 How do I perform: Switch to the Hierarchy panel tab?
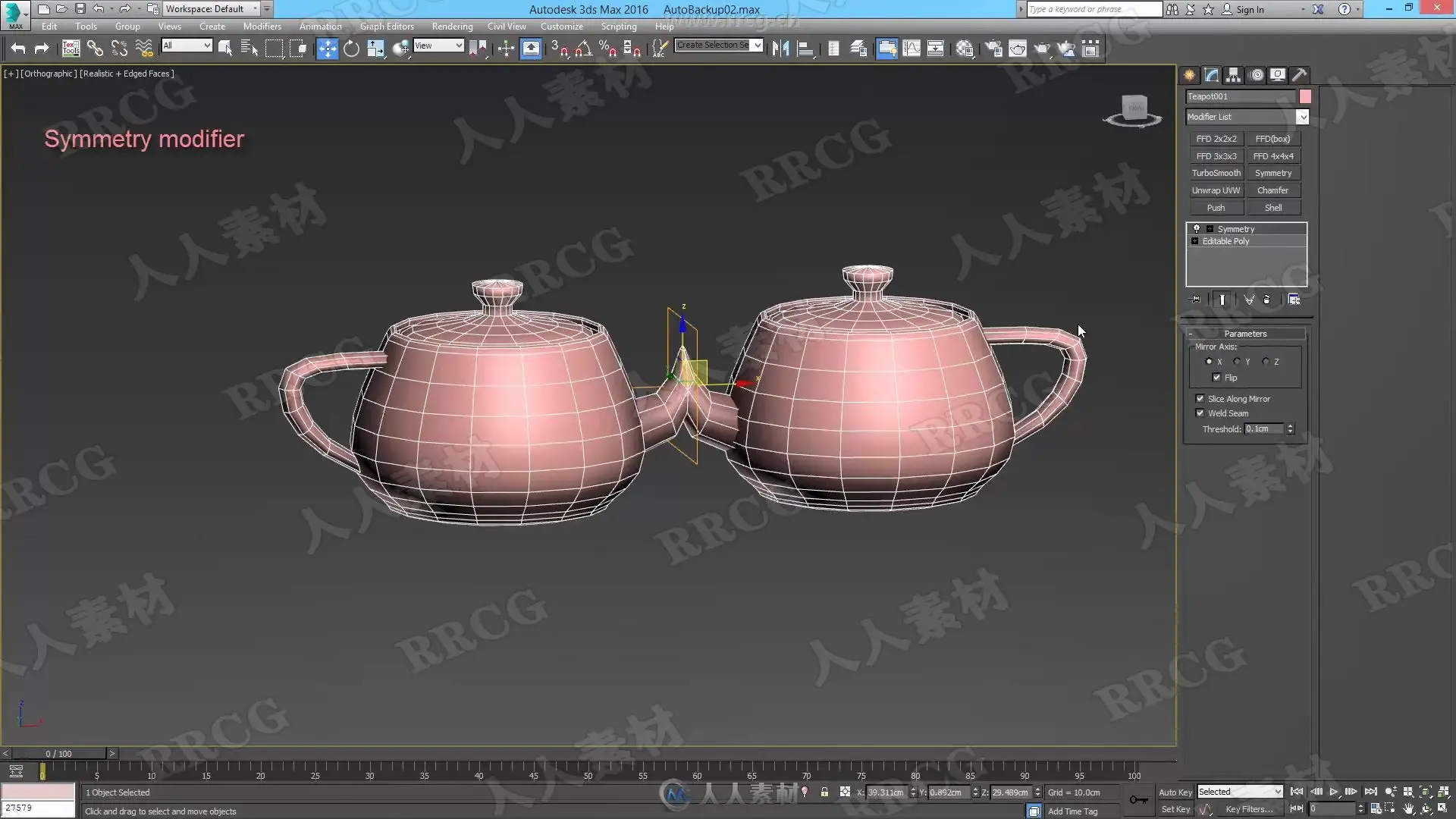tap(1233, 75)
